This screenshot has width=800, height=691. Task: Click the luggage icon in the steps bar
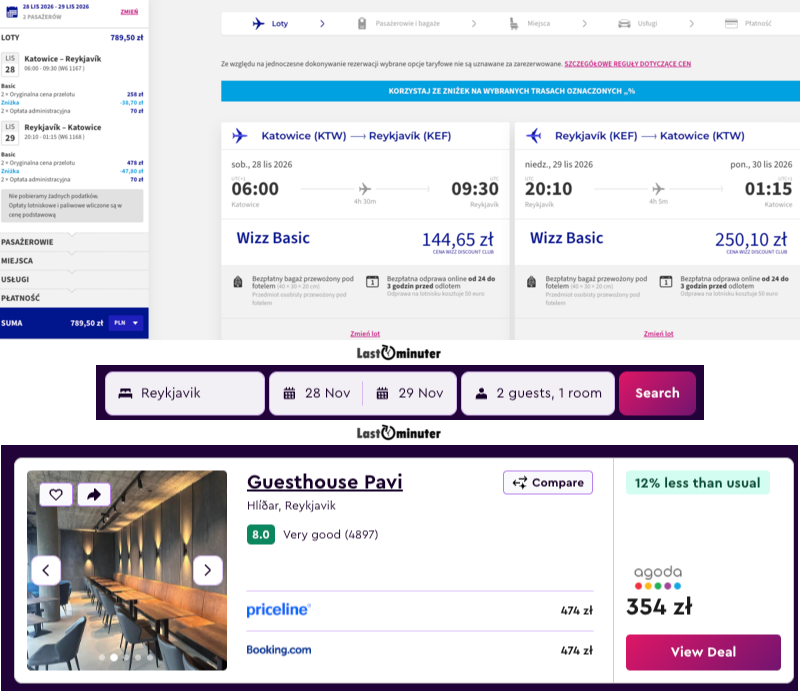(362, 23)
